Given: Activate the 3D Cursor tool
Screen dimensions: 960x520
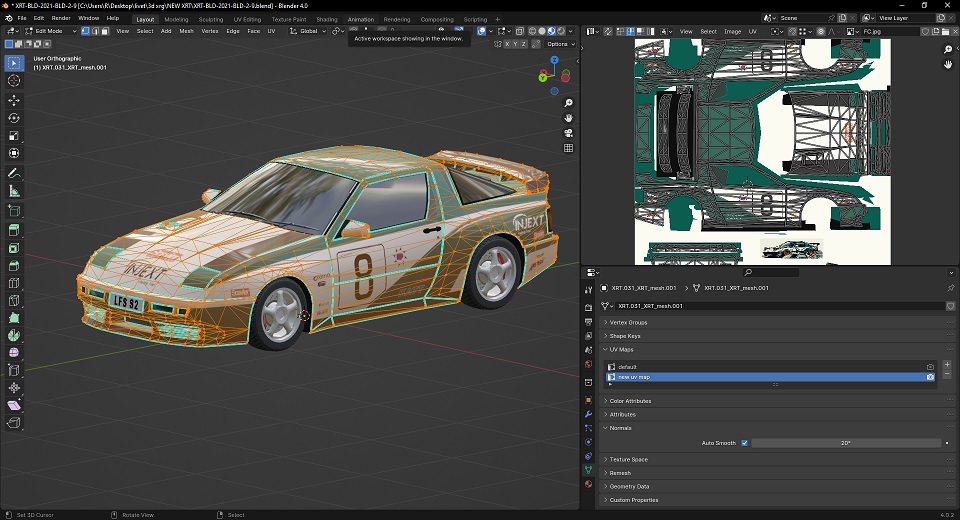Looking at the screenshot, I should click(x=14, y=80).
